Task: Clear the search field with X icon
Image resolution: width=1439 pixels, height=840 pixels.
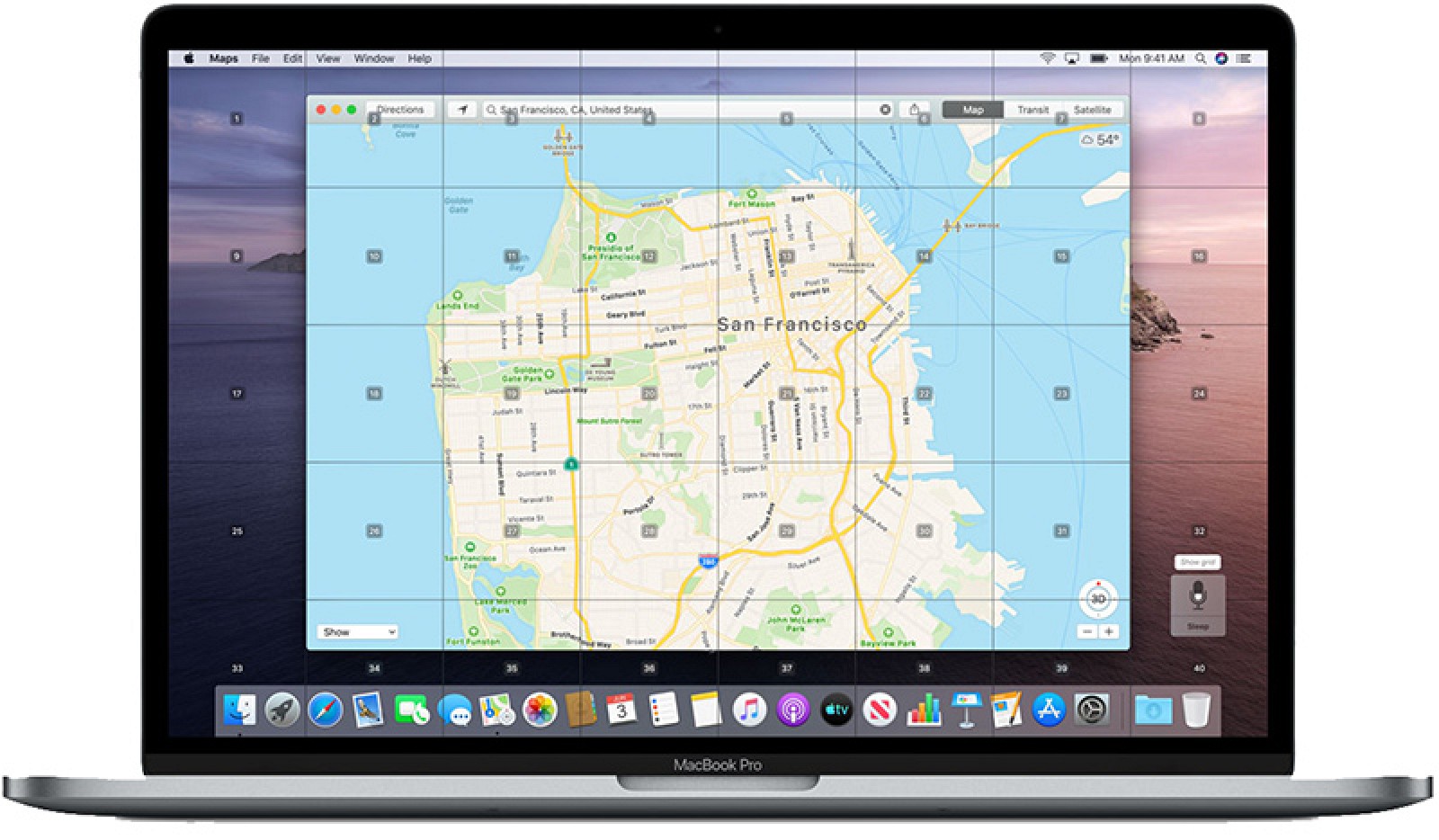Action: pyautogui.click(x=885, y=110)
